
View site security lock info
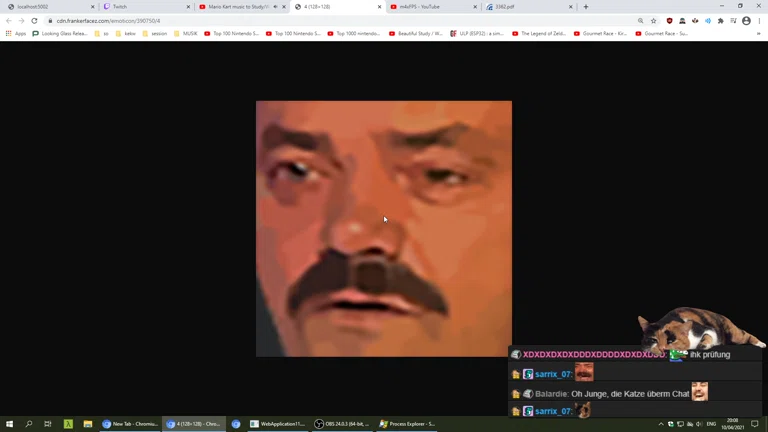50,21
